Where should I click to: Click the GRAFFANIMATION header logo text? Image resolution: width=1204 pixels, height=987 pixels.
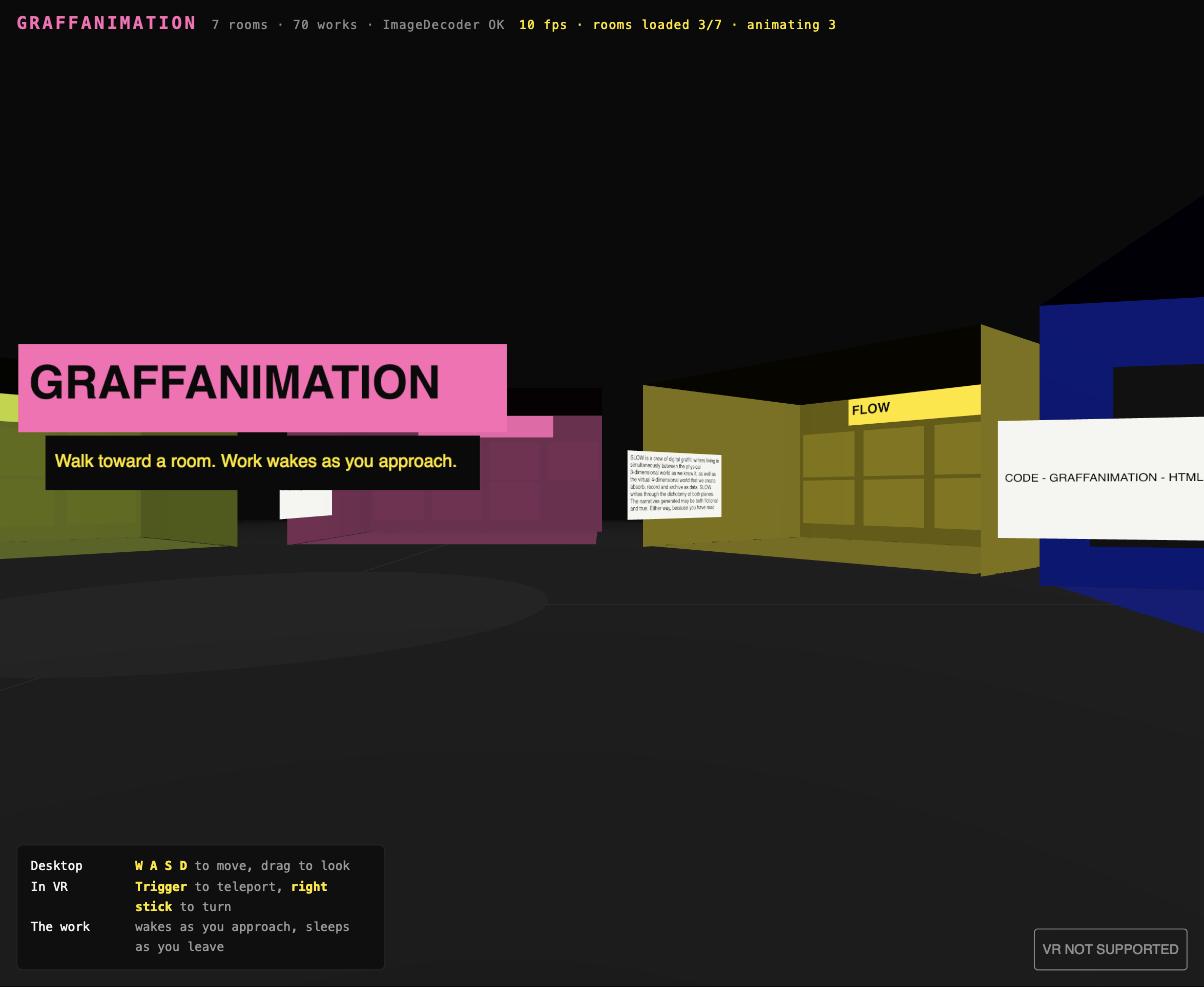(x=106, y=23)
